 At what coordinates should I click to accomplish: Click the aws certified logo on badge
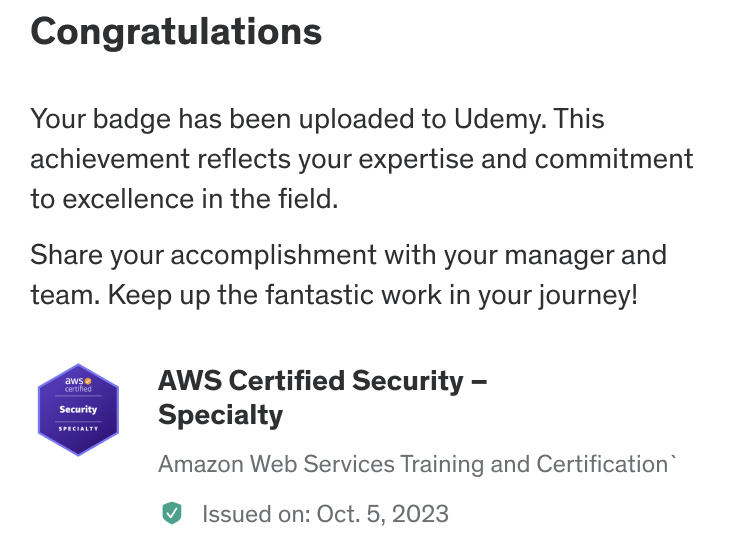[78, 385]
